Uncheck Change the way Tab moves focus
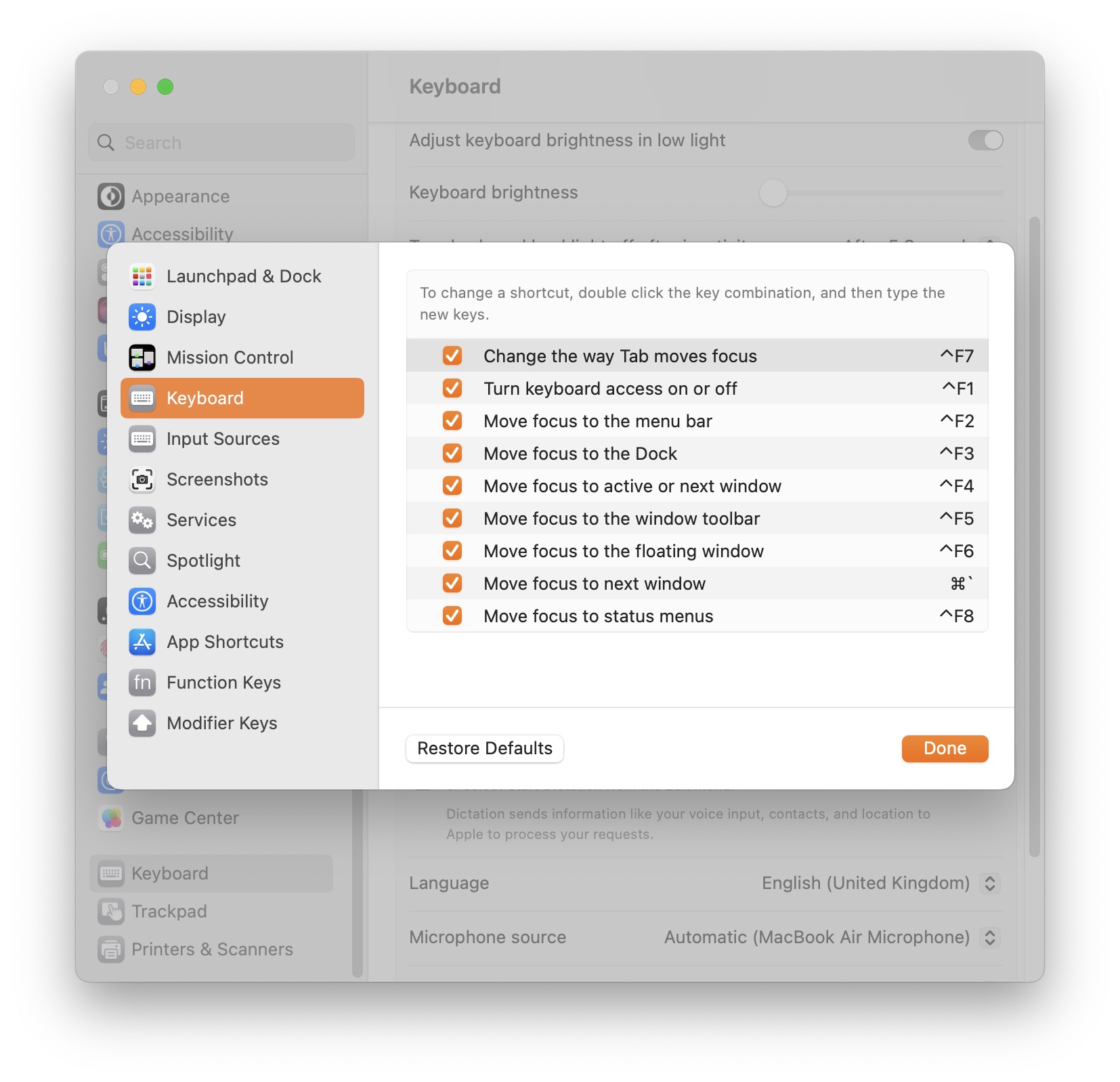The height and width of the screenshot is (1082, 1120). [452, 356]
